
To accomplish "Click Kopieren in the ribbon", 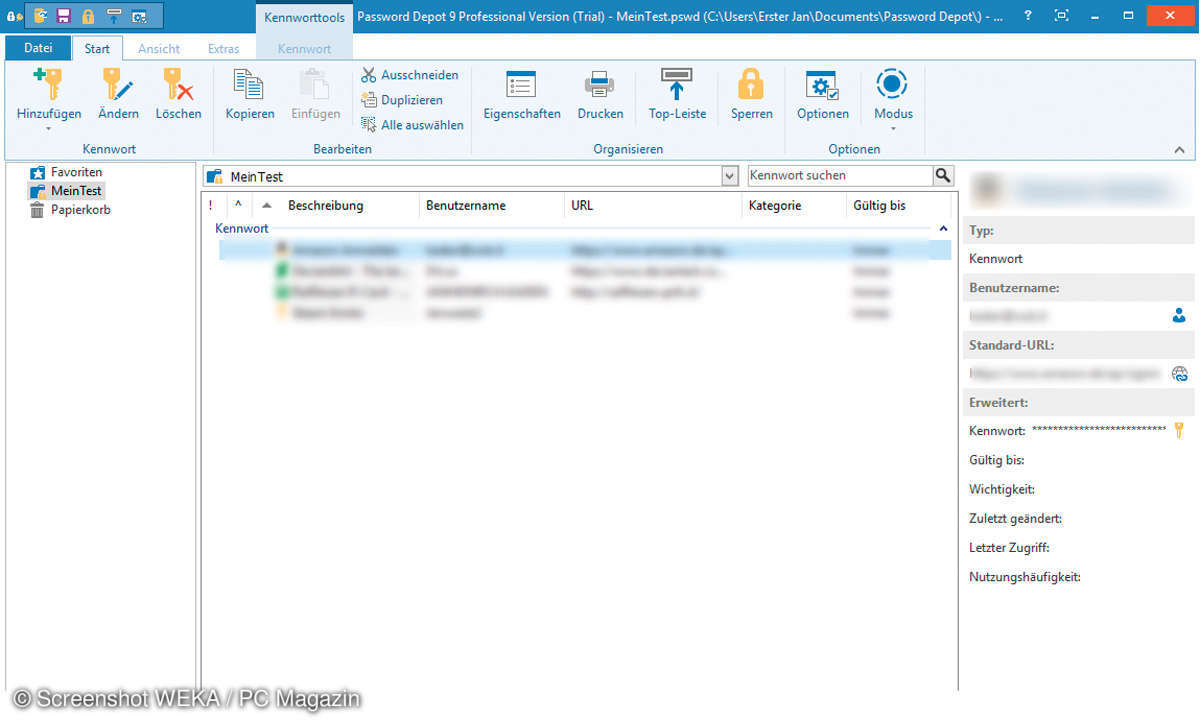I will pyautogui.click(x=250, y=94).
